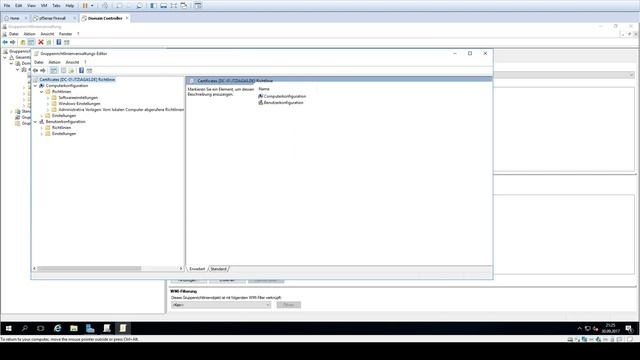Image resolution: width=640 pixels, height=360 pixels.
Task: Switch to the Standard tab
Action: (218, 269)
